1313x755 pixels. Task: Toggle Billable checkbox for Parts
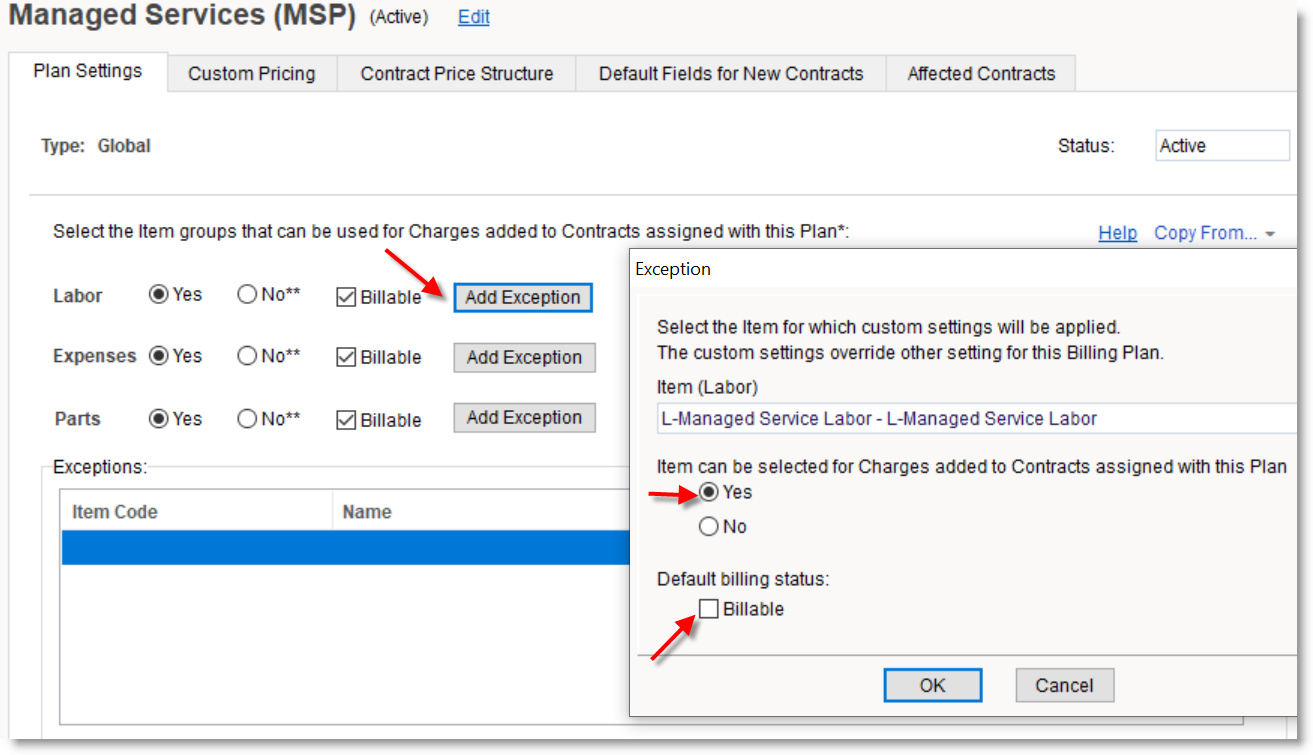(346, 420)
